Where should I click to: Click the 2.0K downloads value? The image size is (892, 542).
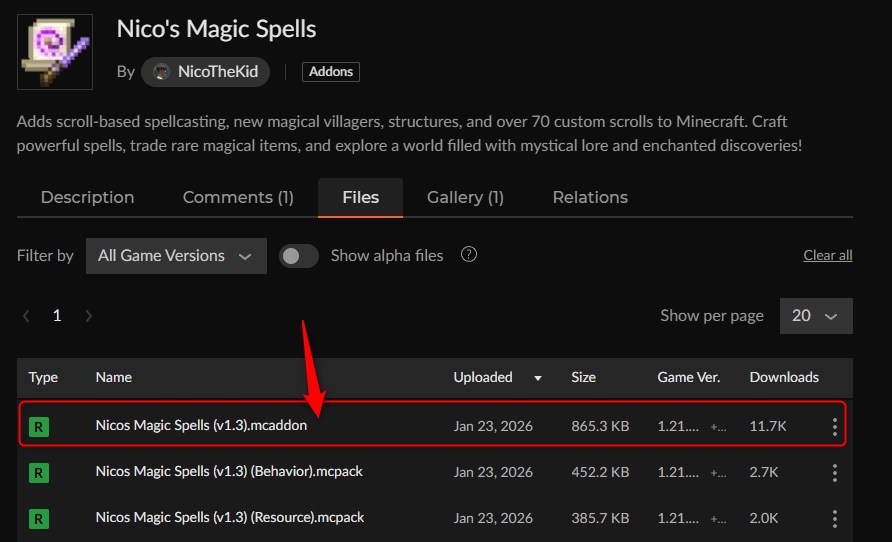(764, 518)
